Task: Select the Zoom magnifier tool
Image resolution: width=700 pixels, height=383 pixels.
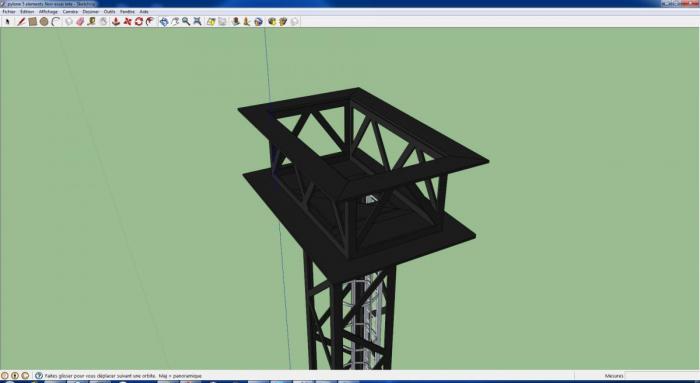Action: coord(186,21)
